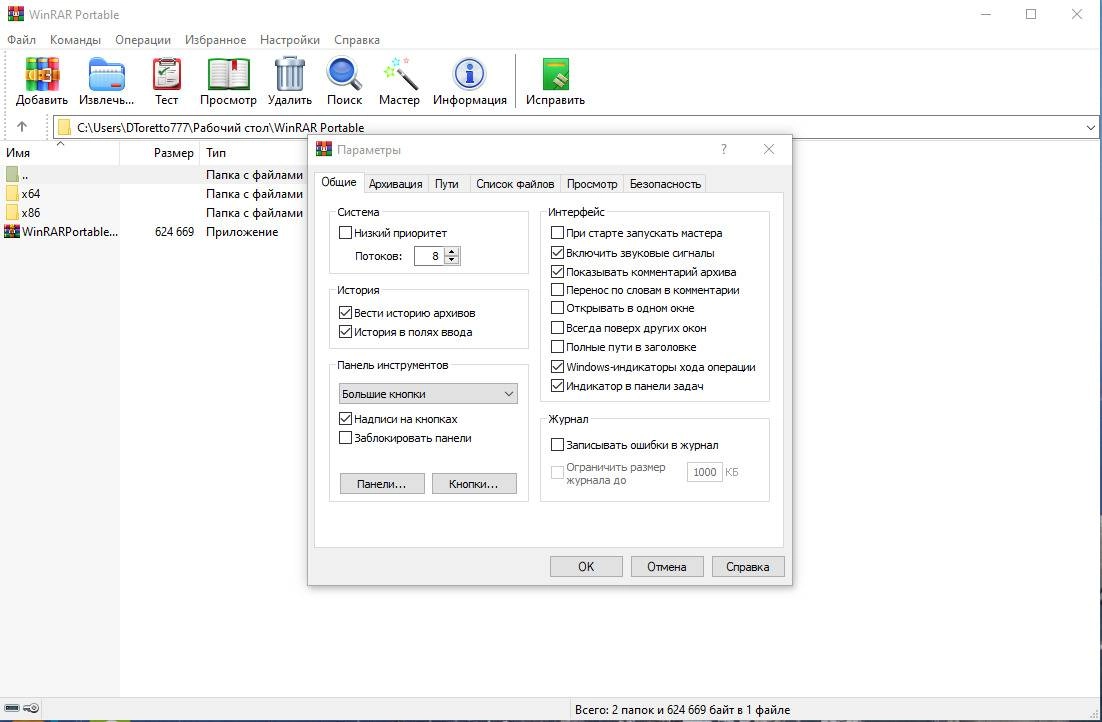Click the Панели... button

(x=382, y=484)
